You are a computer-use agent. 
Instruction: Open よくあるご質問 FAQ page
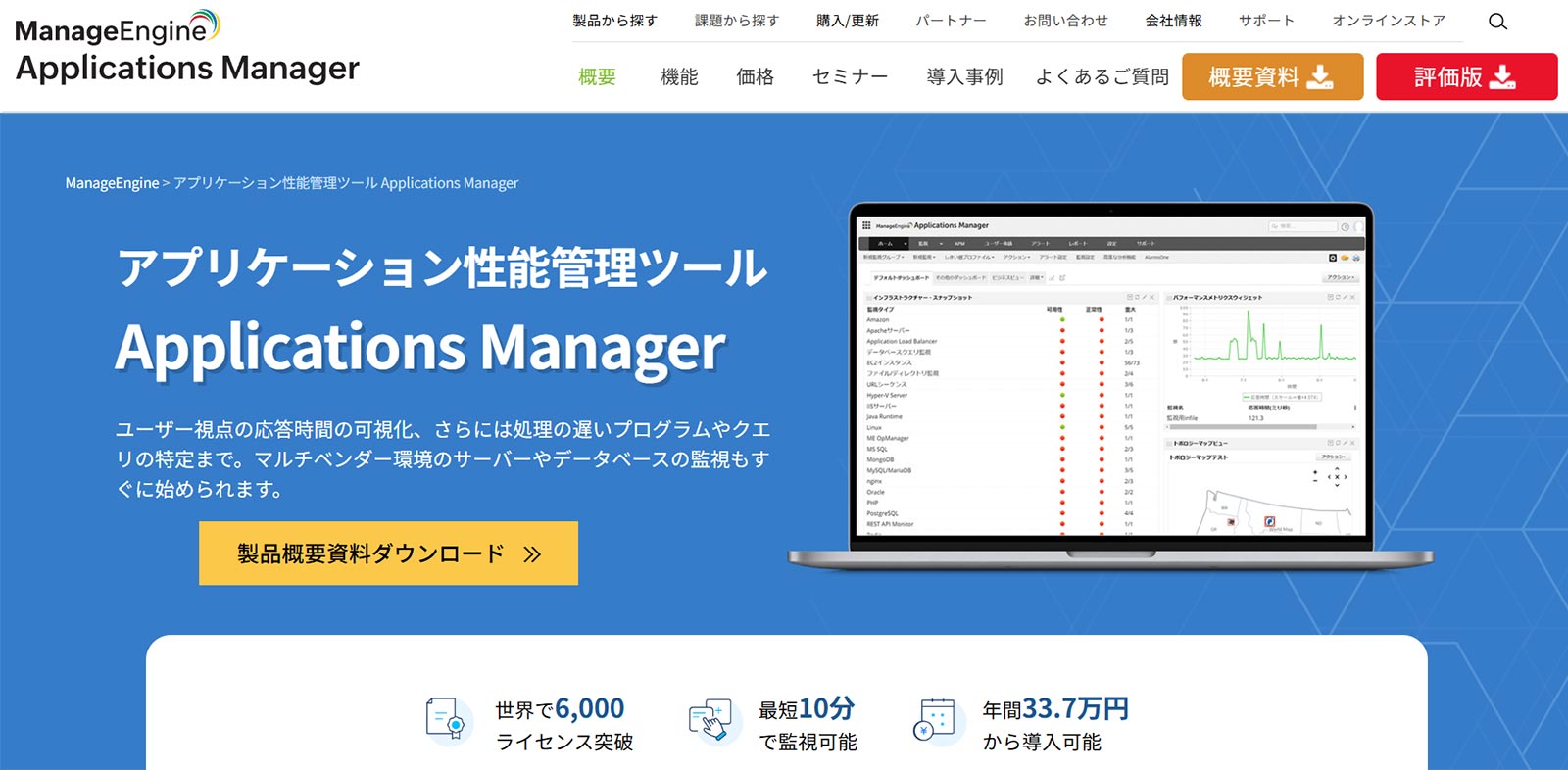1102,76
